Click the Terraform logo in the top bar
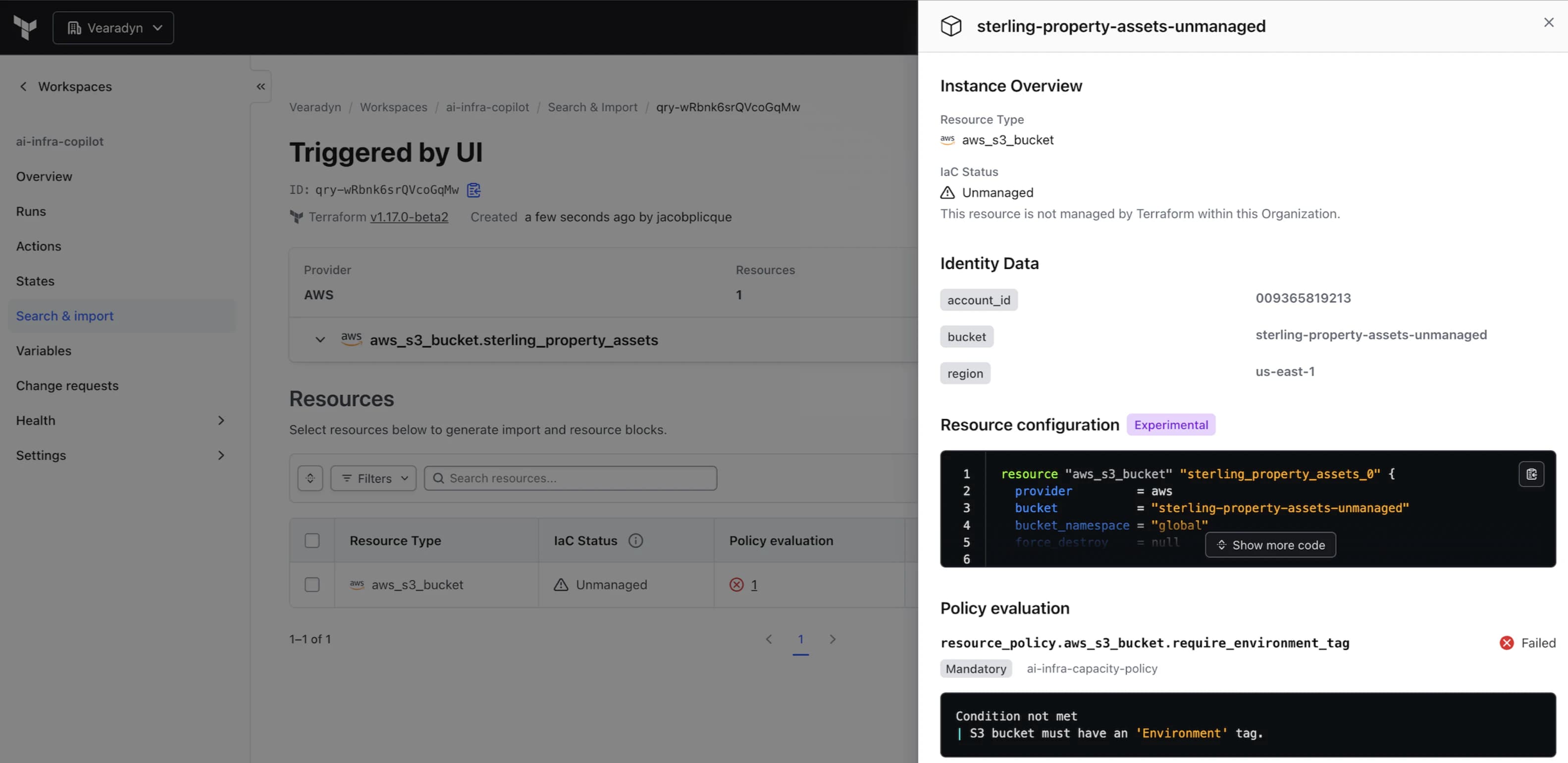 [x=25, y=27]
